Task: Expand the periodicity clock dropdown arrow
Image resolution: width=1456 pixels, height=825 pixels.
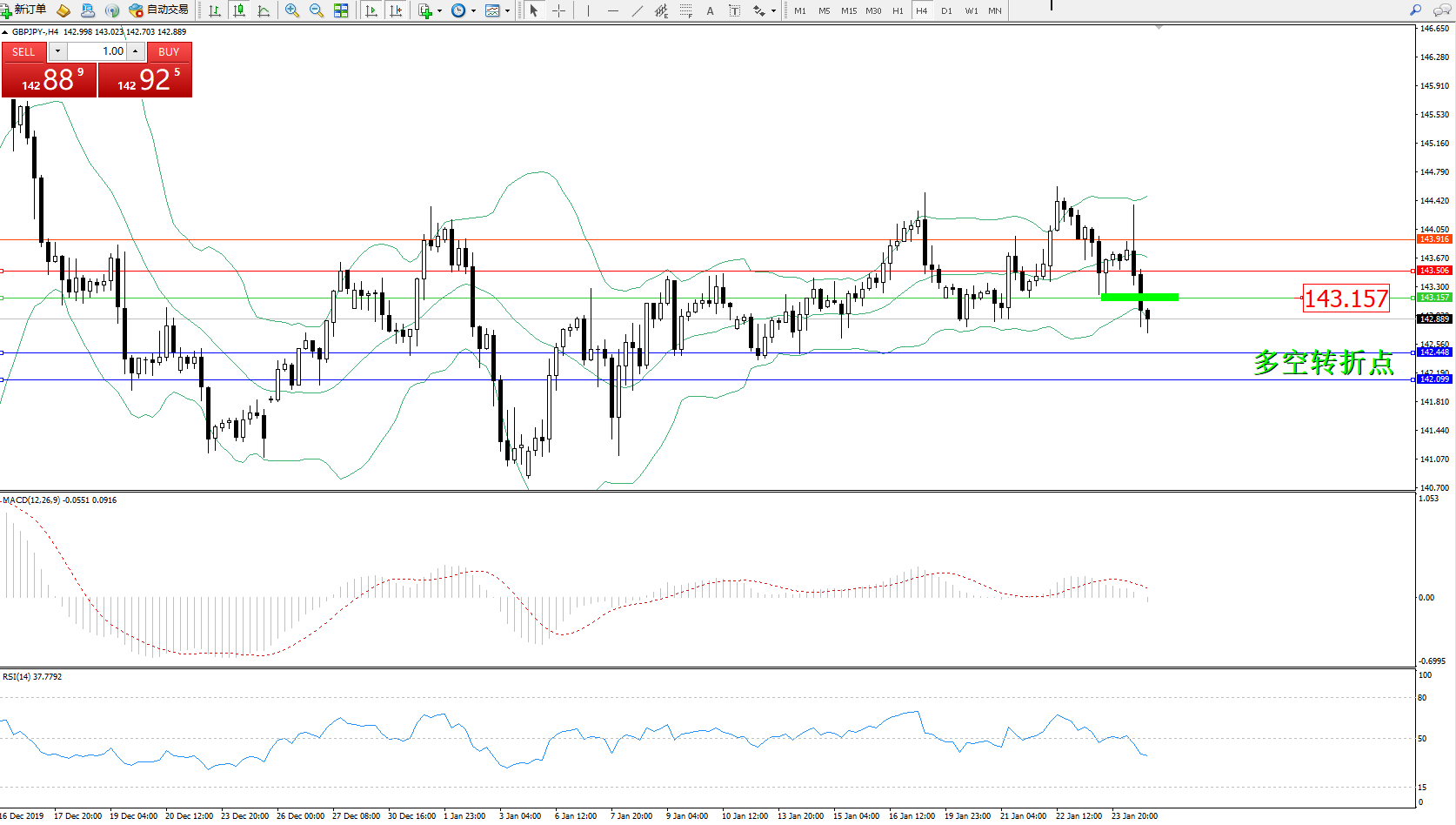Action: pos(473,11)
